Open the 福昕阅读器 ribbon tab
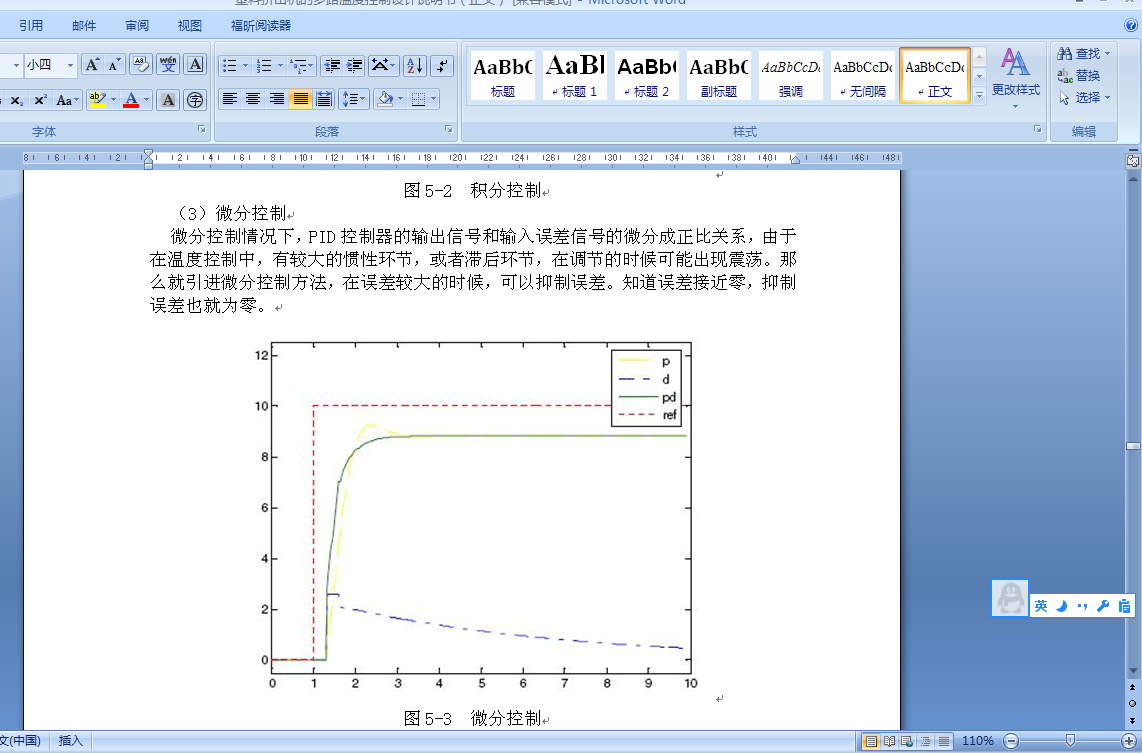This screenshot has width=1142, height=753. point(261,25)
